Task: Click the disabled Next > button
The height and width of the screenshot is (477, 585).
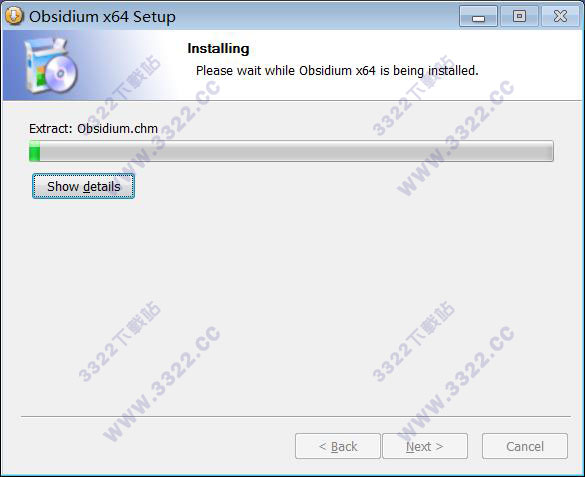Action: (x=425, y=446)
